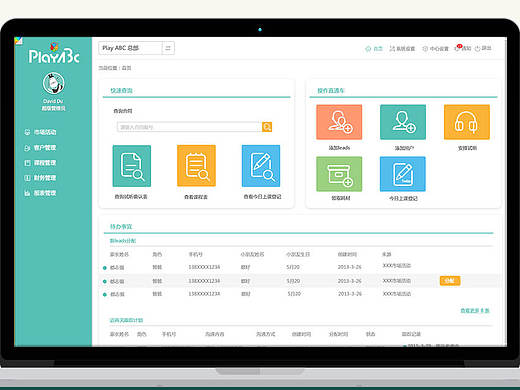Open 客户管理 (customer management) in the sidebar
The width and height of the screenshot is (520, 390).
pos(40,148)
